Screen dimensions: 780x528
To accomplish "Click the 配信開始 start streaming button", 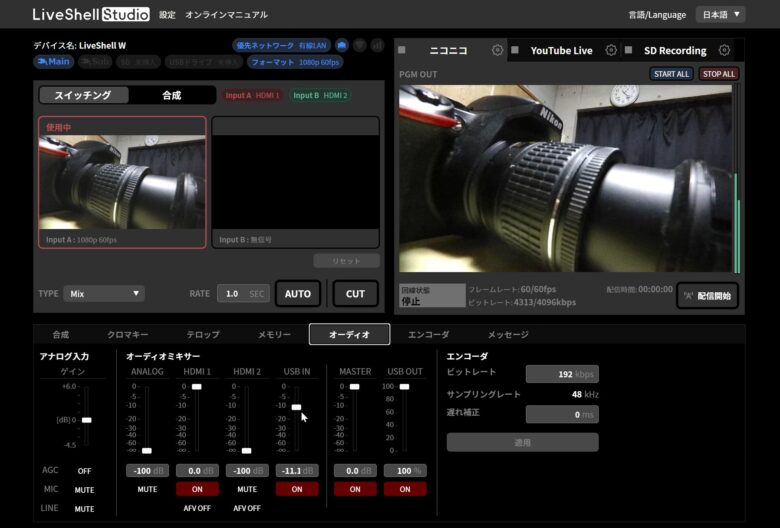I will [707, 296].
